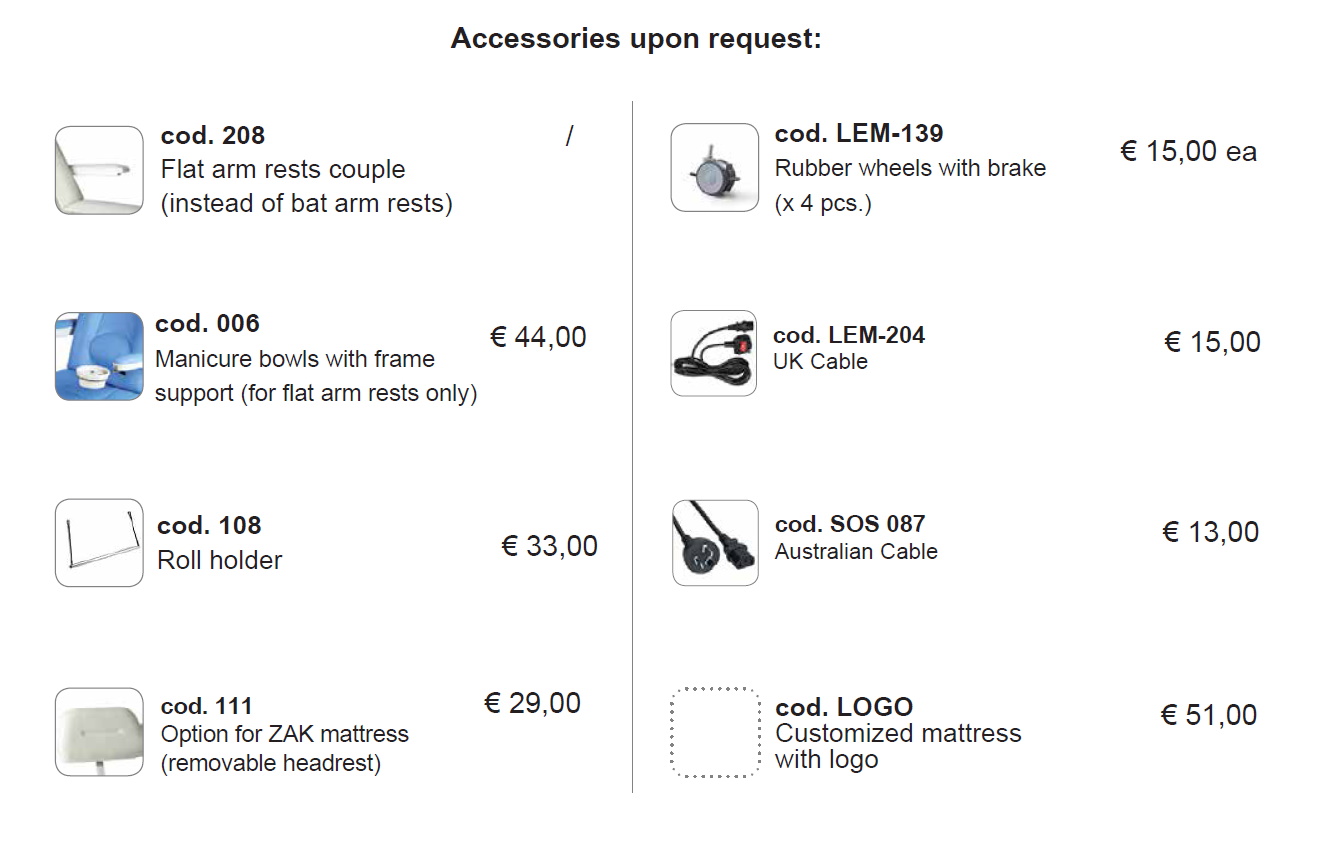Click the Accessories upon request heading
1319x859 pixels.
click(636, 39)
